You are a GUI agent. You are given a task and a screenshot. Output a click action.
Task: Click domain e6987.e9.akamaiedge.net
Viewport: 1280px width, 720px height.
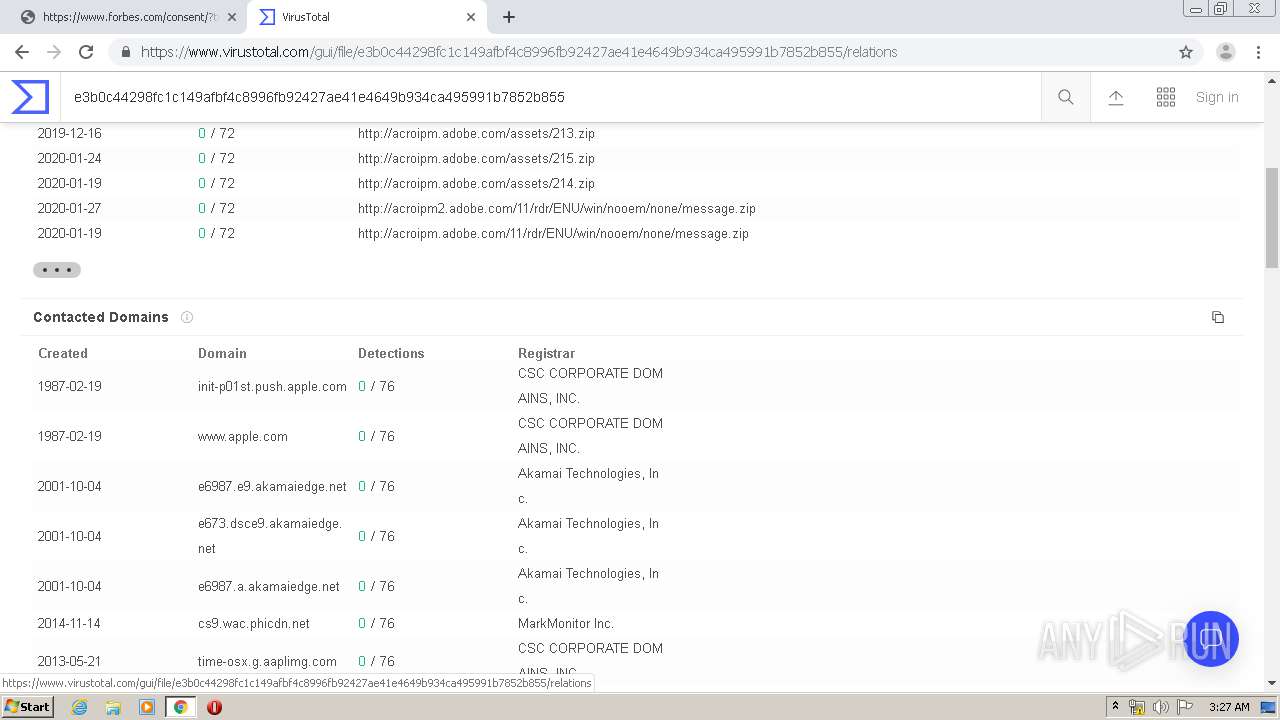272,486
